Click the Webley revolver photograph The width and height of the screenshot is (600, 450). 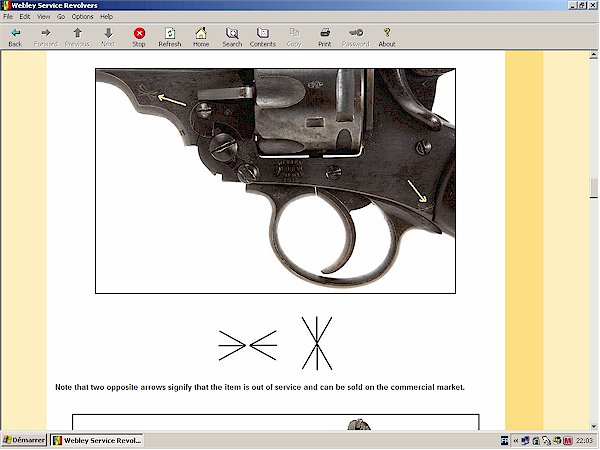click(276, 181)
